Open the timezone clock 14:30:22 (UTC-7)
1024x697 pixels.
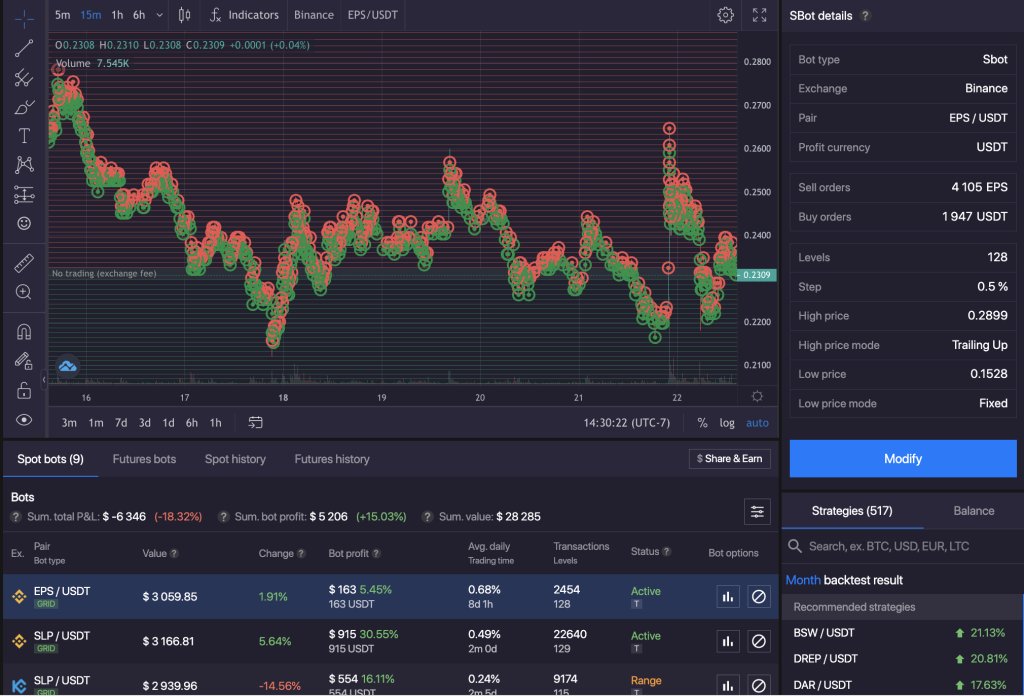coord(627,423)
